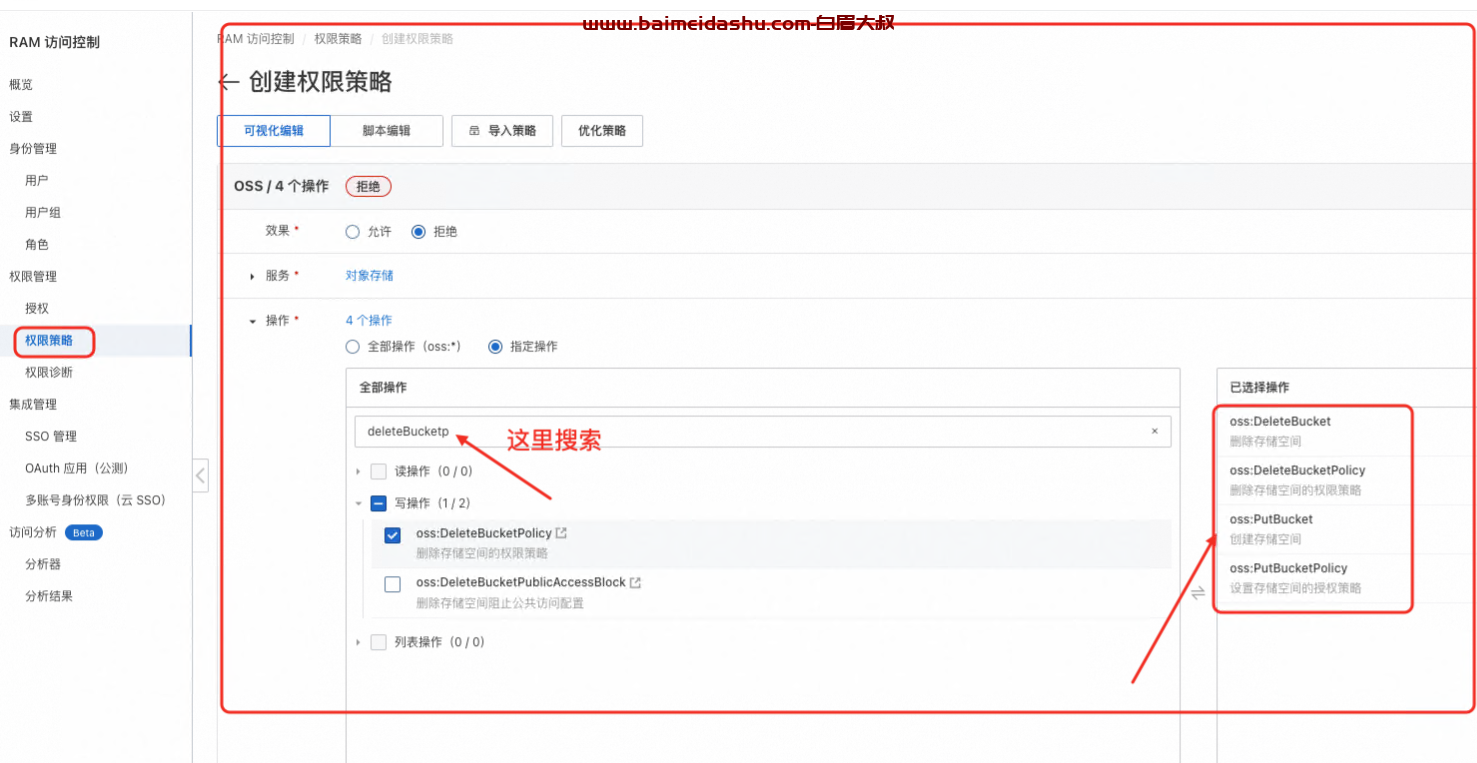Switch to the 可视化编辑 tab

(x=274, y=131)
